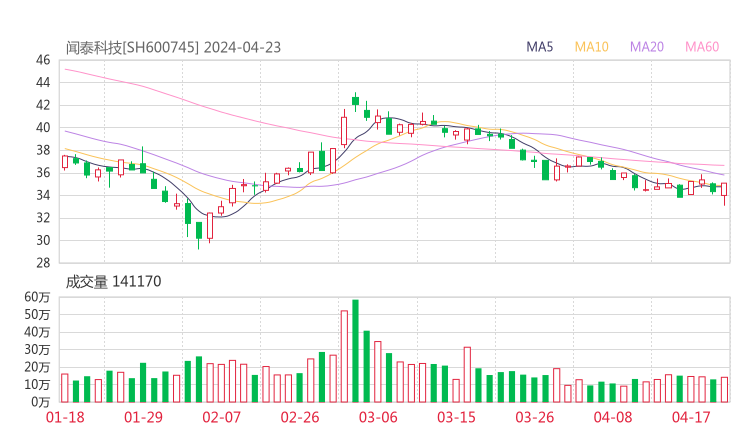Click the 28 price axis label

pos(43,263)
